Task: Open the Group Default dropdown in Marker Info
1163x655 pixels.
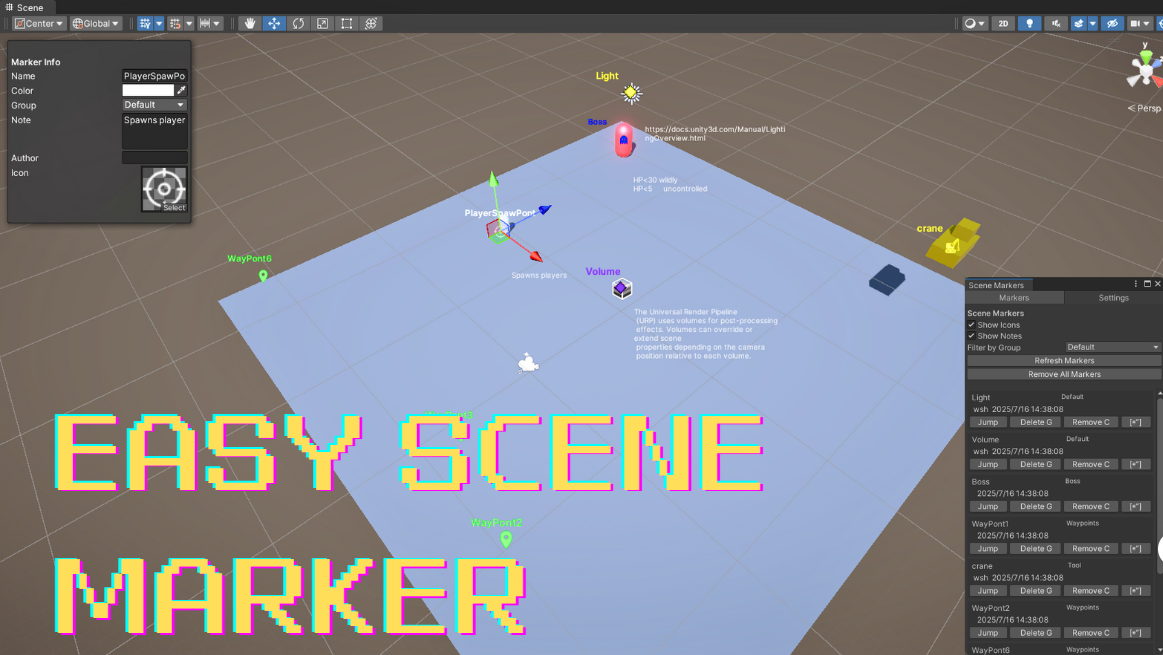Action: tap(154, 105)
